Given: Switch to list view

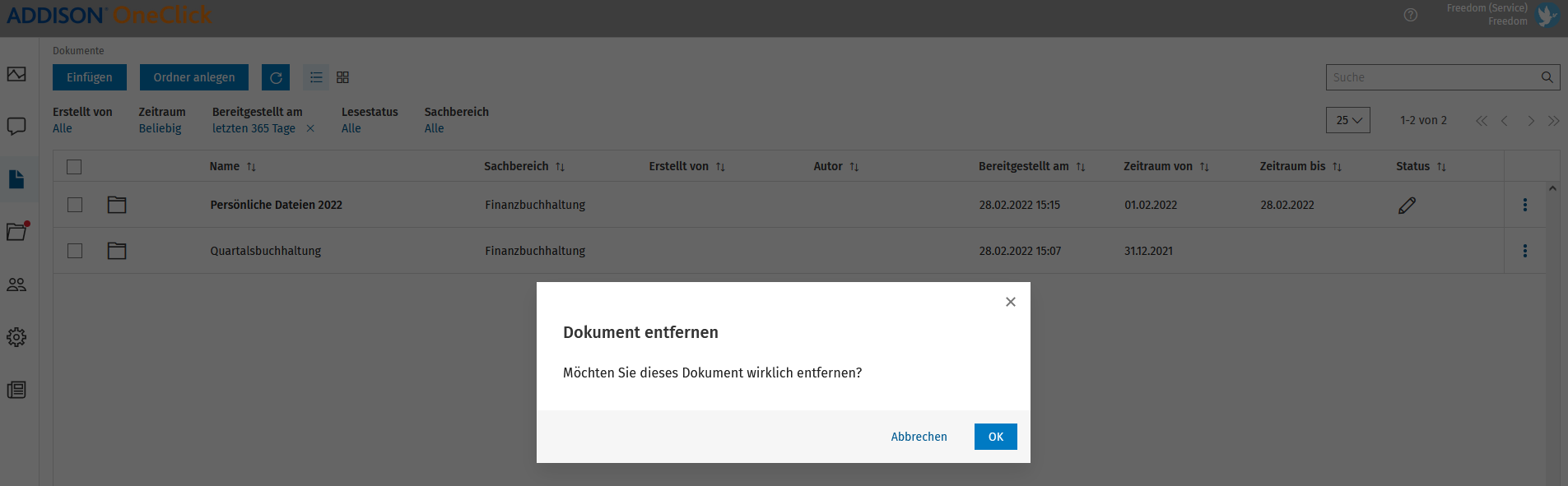Looking at the screenshot, I should [x=316, y=77].
